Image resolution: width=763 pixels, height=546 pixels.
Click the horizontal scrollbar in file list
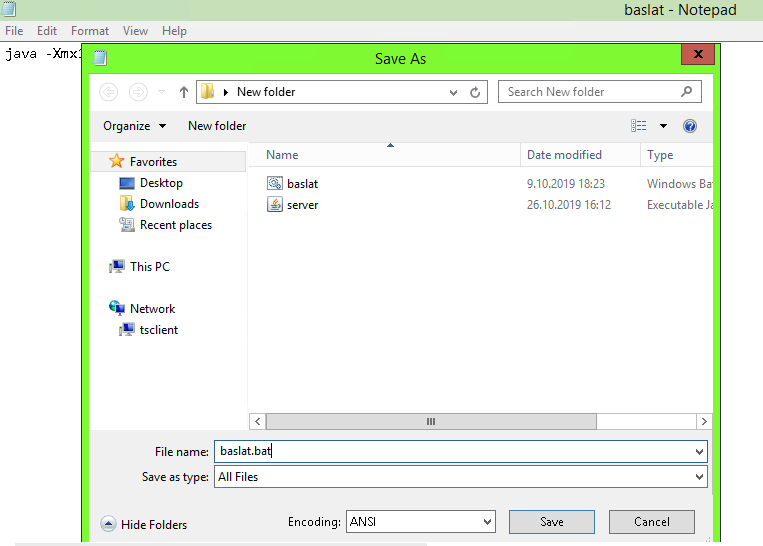[431, 421]
